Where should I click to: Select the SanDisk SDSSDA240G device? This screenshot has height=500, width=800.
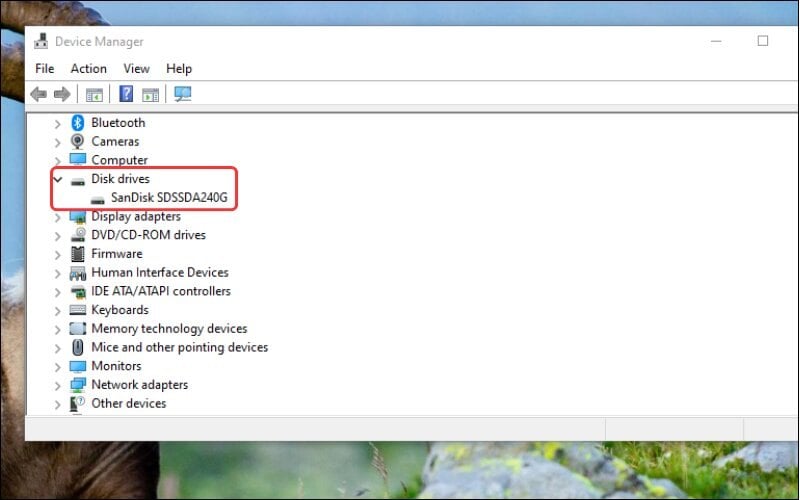pyautogui.click(x=169, y=197)
